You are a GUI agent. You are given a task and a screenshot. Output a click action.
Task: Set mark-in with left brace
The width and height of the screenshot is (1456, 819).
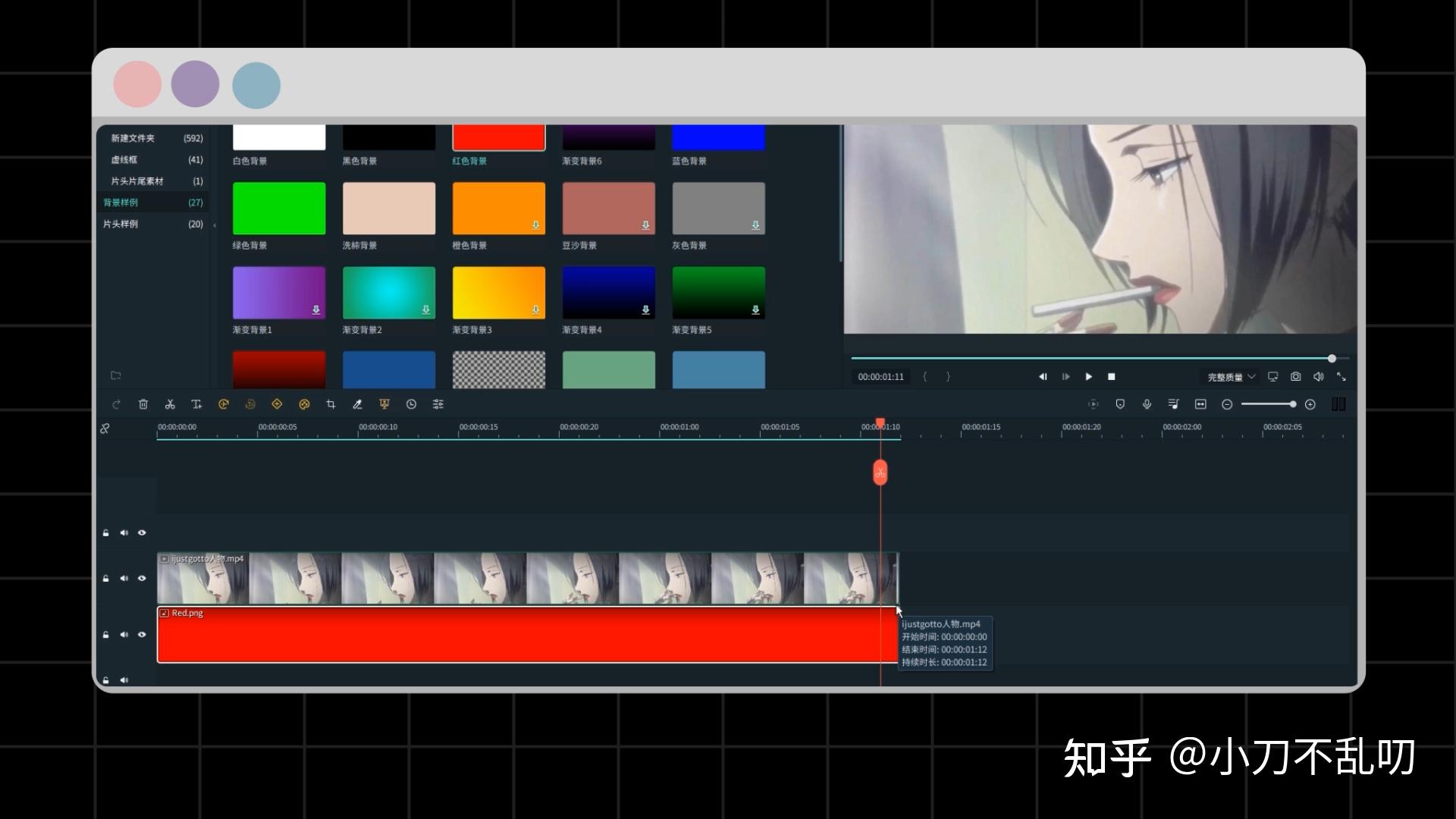click(924, 377)
